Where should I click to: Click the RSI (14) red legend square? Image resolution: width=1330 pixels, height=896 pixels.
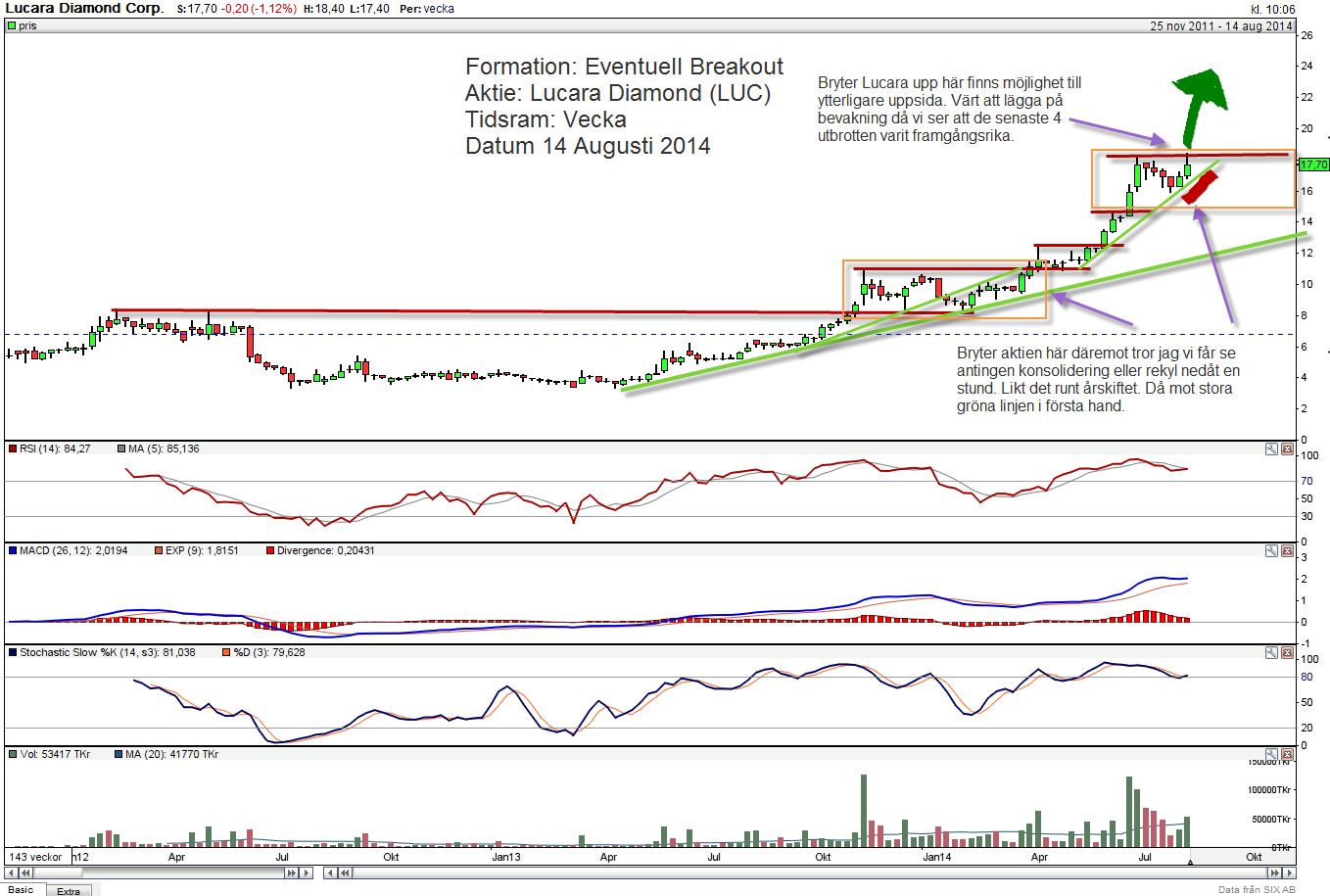(13, 449)
